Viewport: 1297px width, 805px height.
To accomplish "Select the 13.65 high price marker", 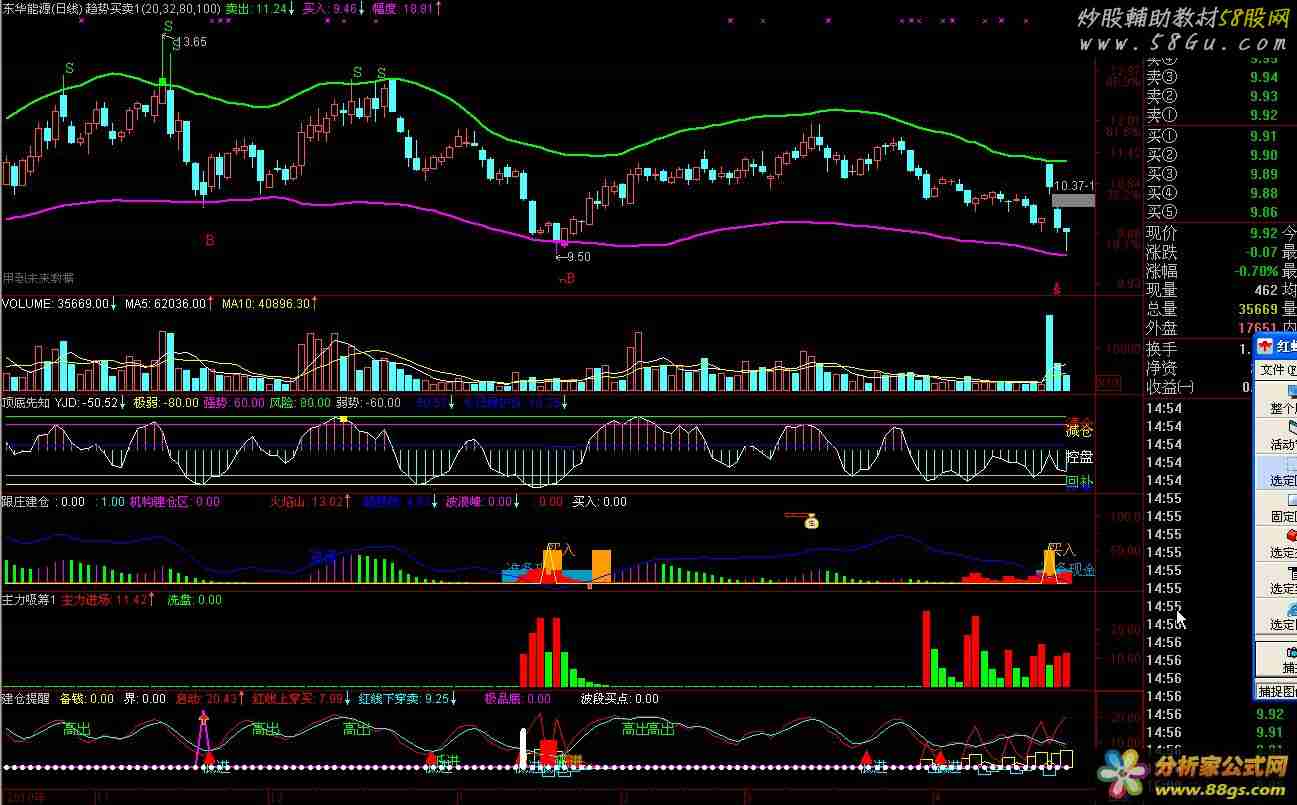I will (190, 42).
